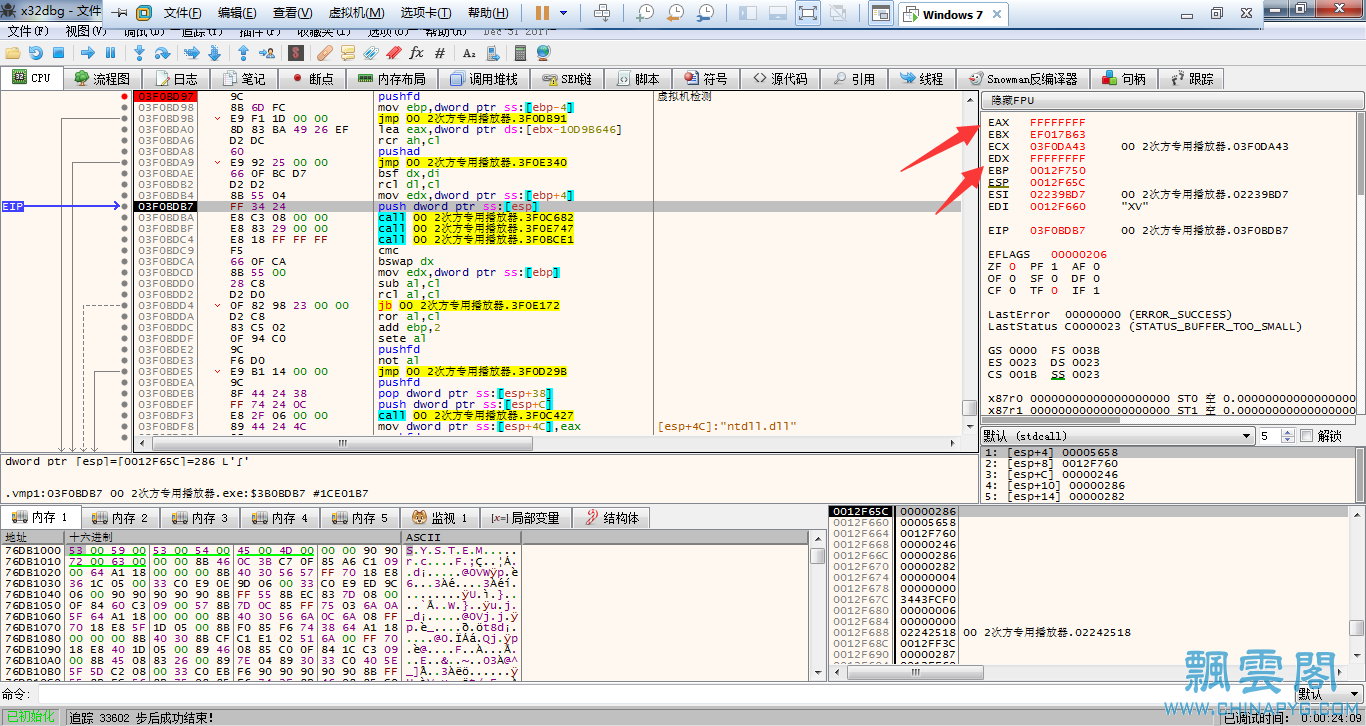Switch to the CPU tab
1366x726 pixels.
[x=32, y=78]
